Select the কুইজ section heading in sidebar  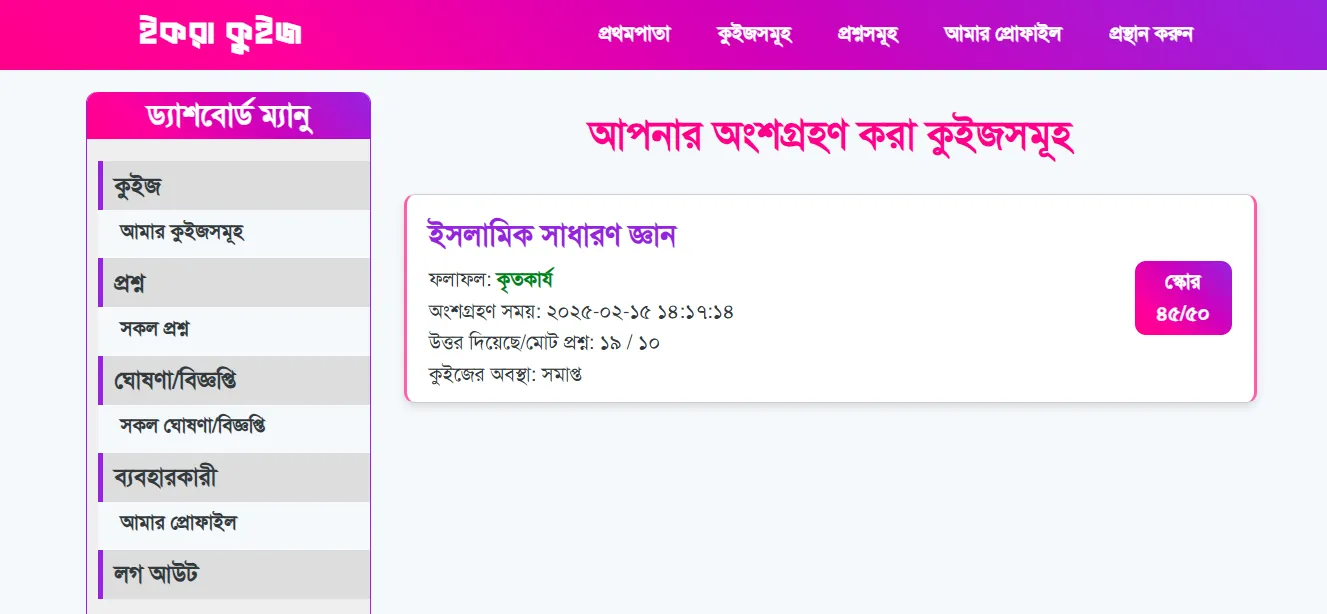pyautogui.click(x=137, y=186)
